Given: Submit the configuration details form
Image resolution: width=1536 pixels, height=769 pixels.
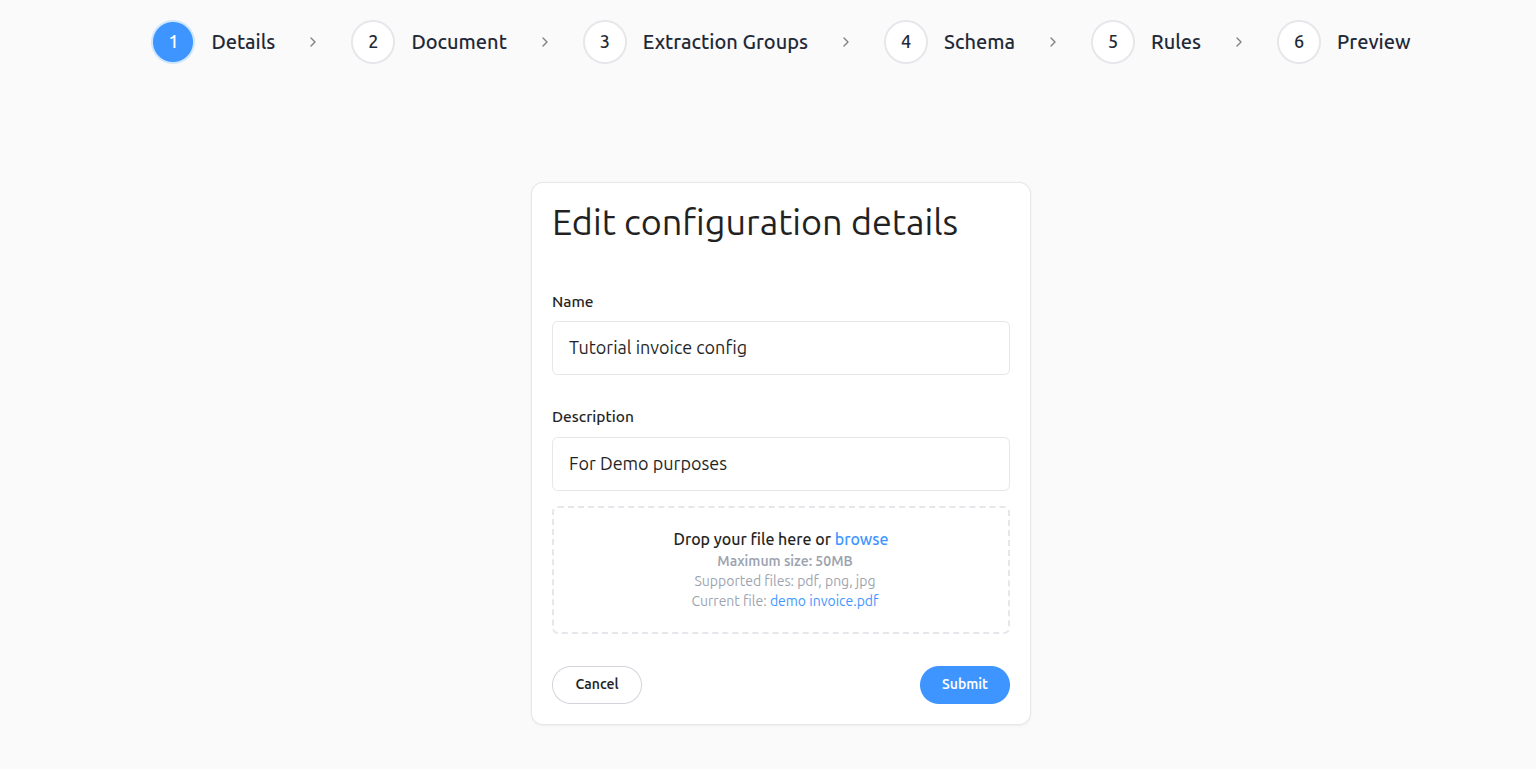Looking at the screenshot, I should 964,684.
